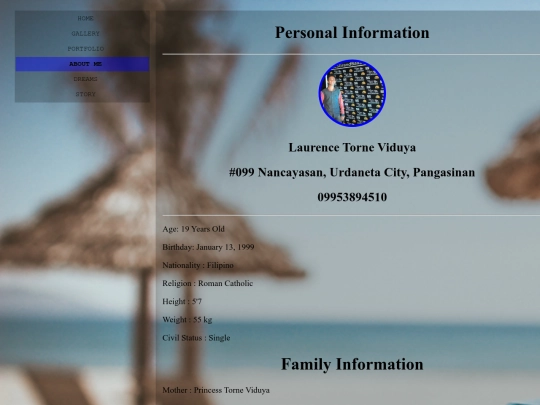Click the Family Information heading

[352, 364]
